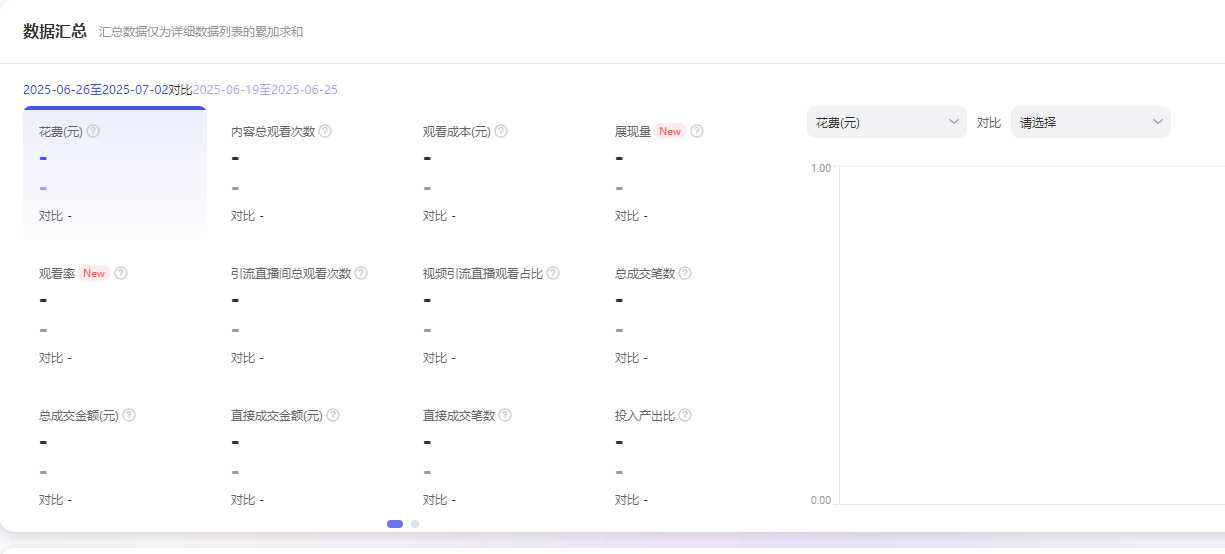Image resolution: width=1225 pixels, height=554 pixels.
Task: Click the help icon next to 直接成交笔数
Action: pyautogui.click(x=505, y=415)
